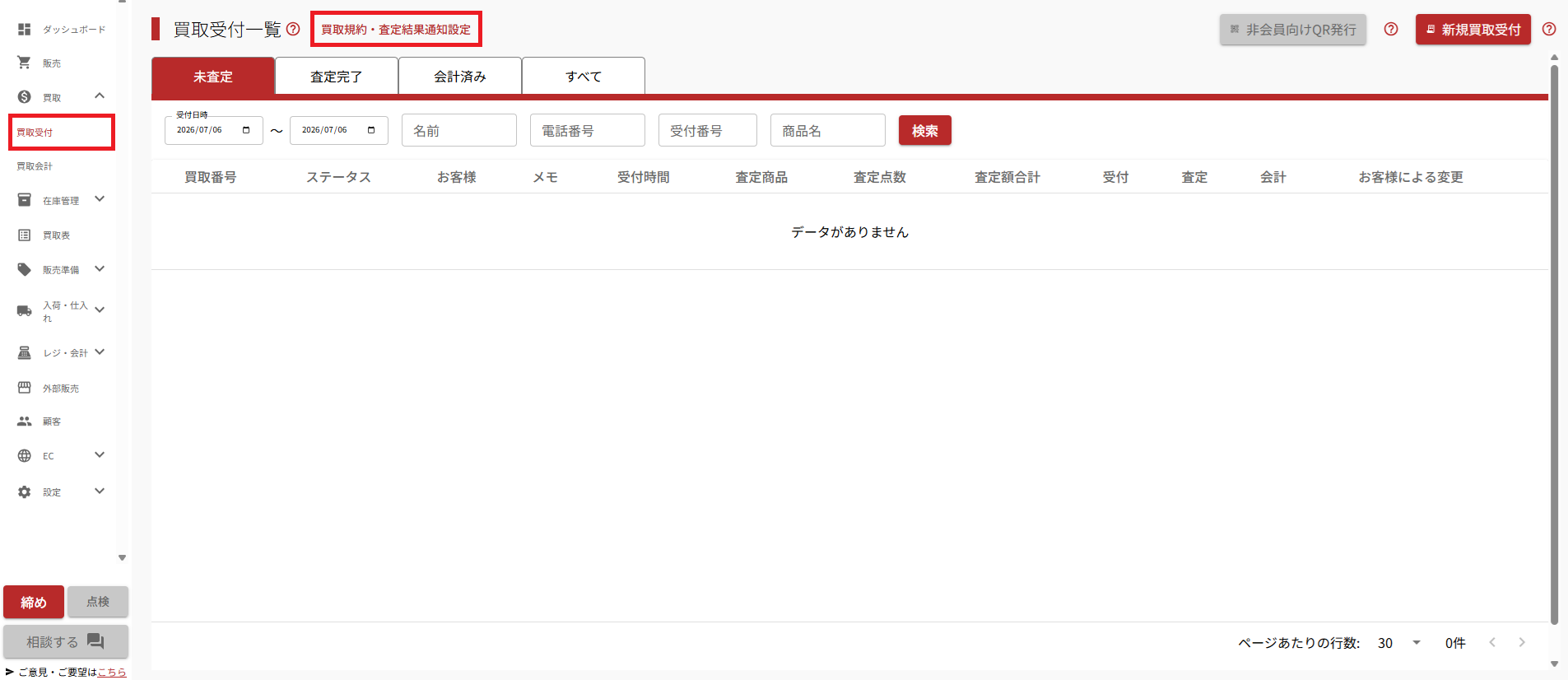Click the 新規買取受付 button
Screen dimensions: 1568x680
1473,30
